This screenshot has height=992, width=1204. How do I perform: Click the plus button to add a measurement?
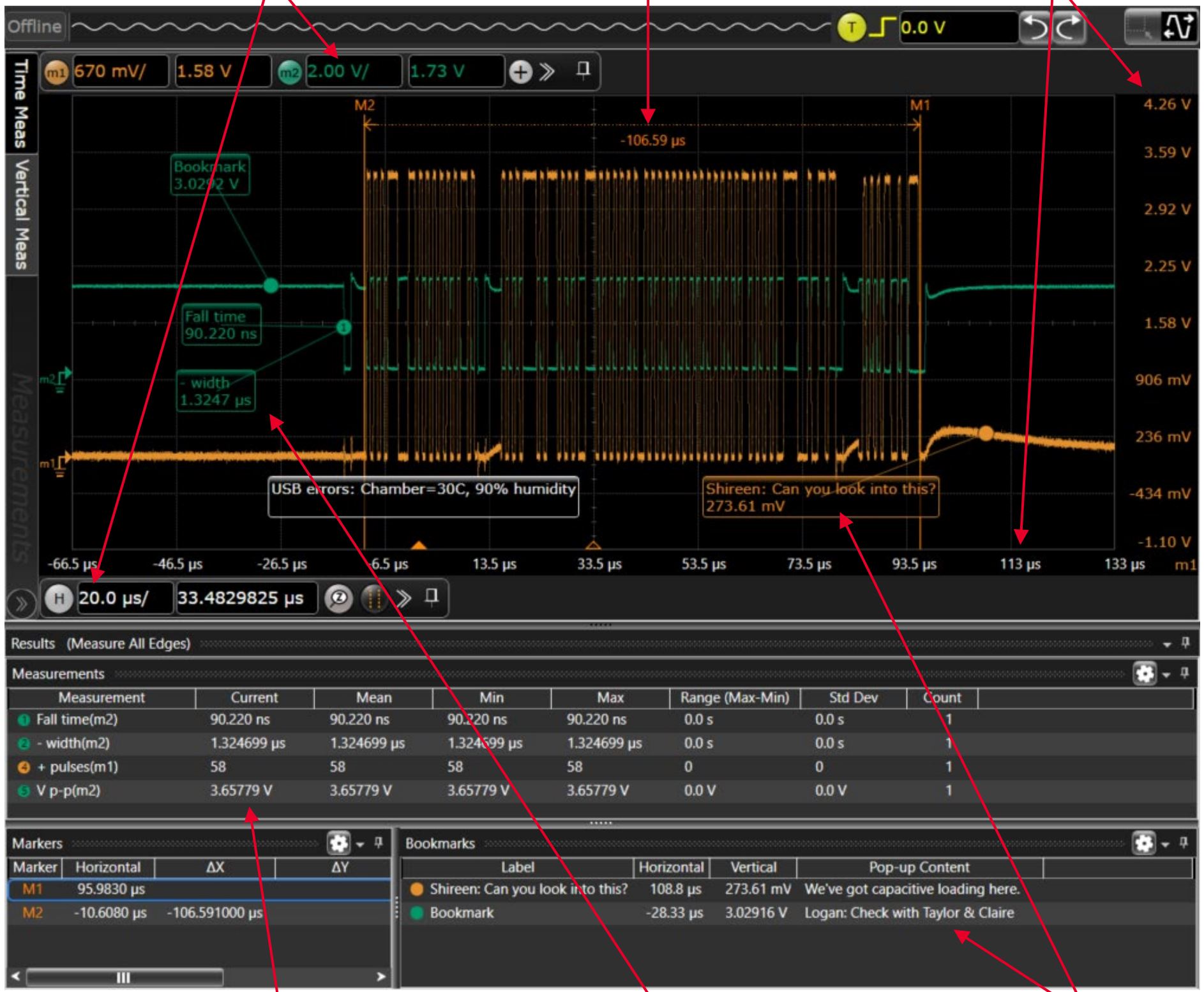[x=522, y=72]
